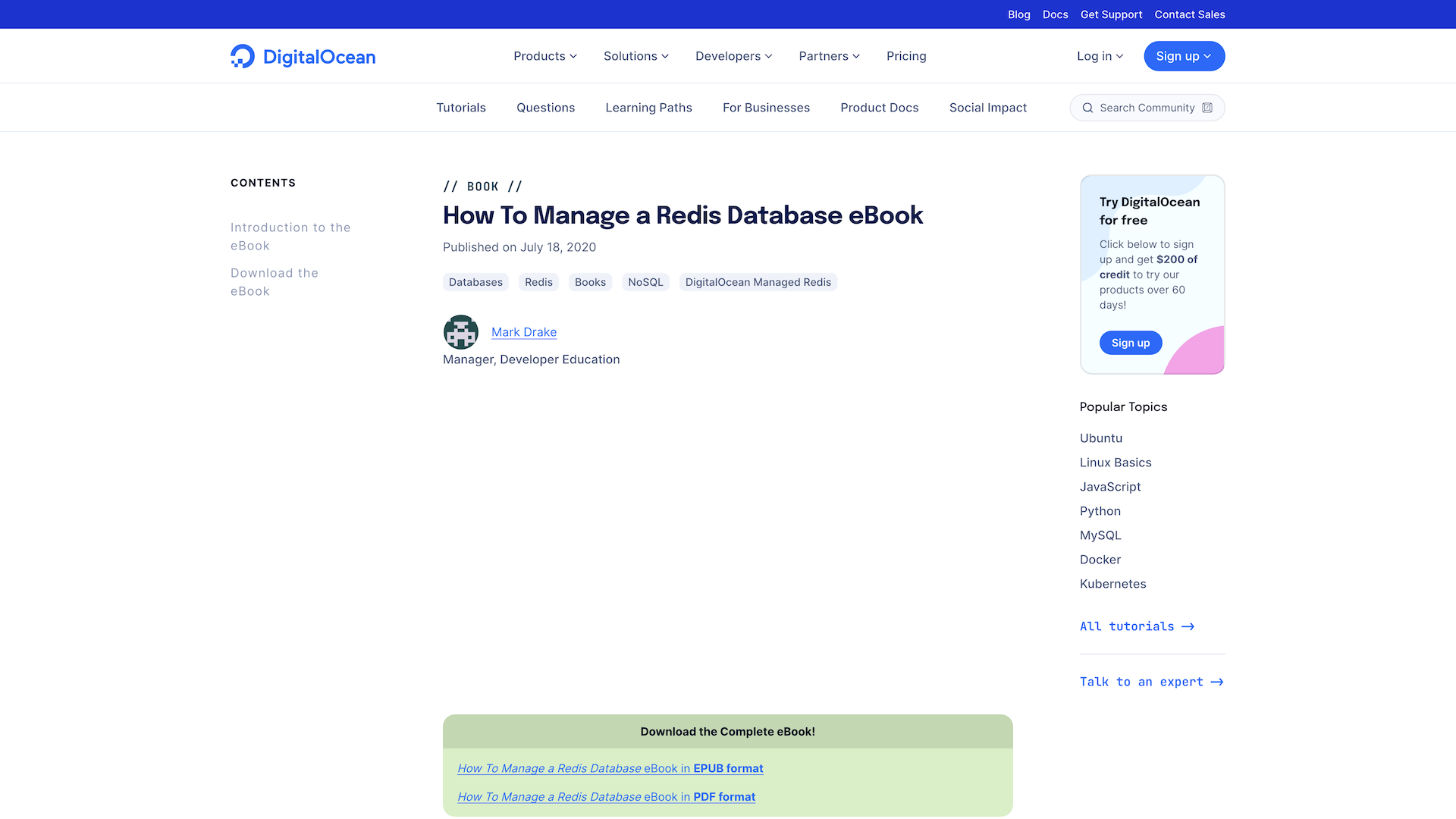Open the JavaScript topic
The height and width of the screenshot is (819, 1456).
click(x=1110, y=487)
